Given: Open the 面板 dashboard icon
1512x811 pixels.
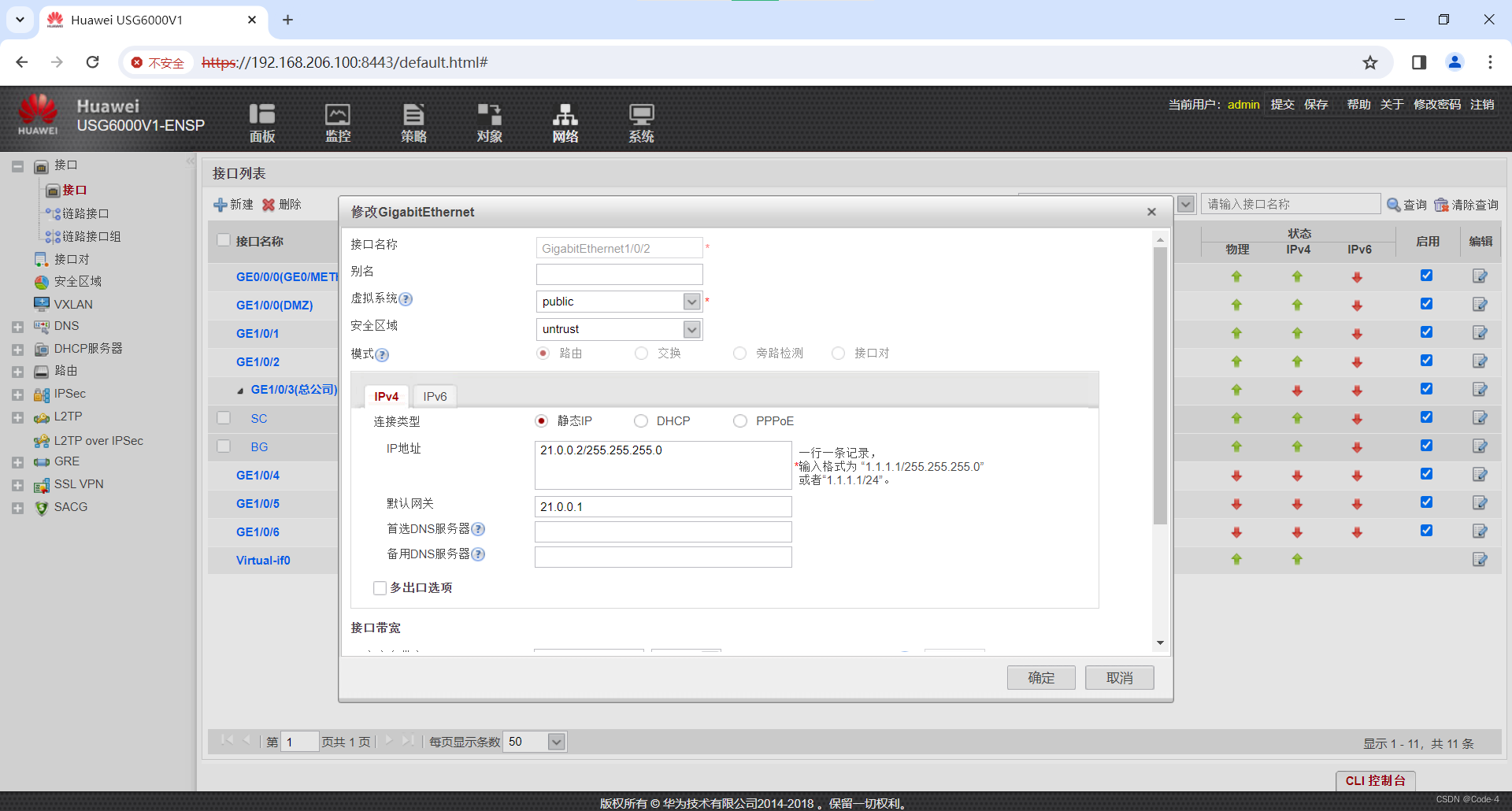Looking at the screenshot, I should [x=262, y=123].
